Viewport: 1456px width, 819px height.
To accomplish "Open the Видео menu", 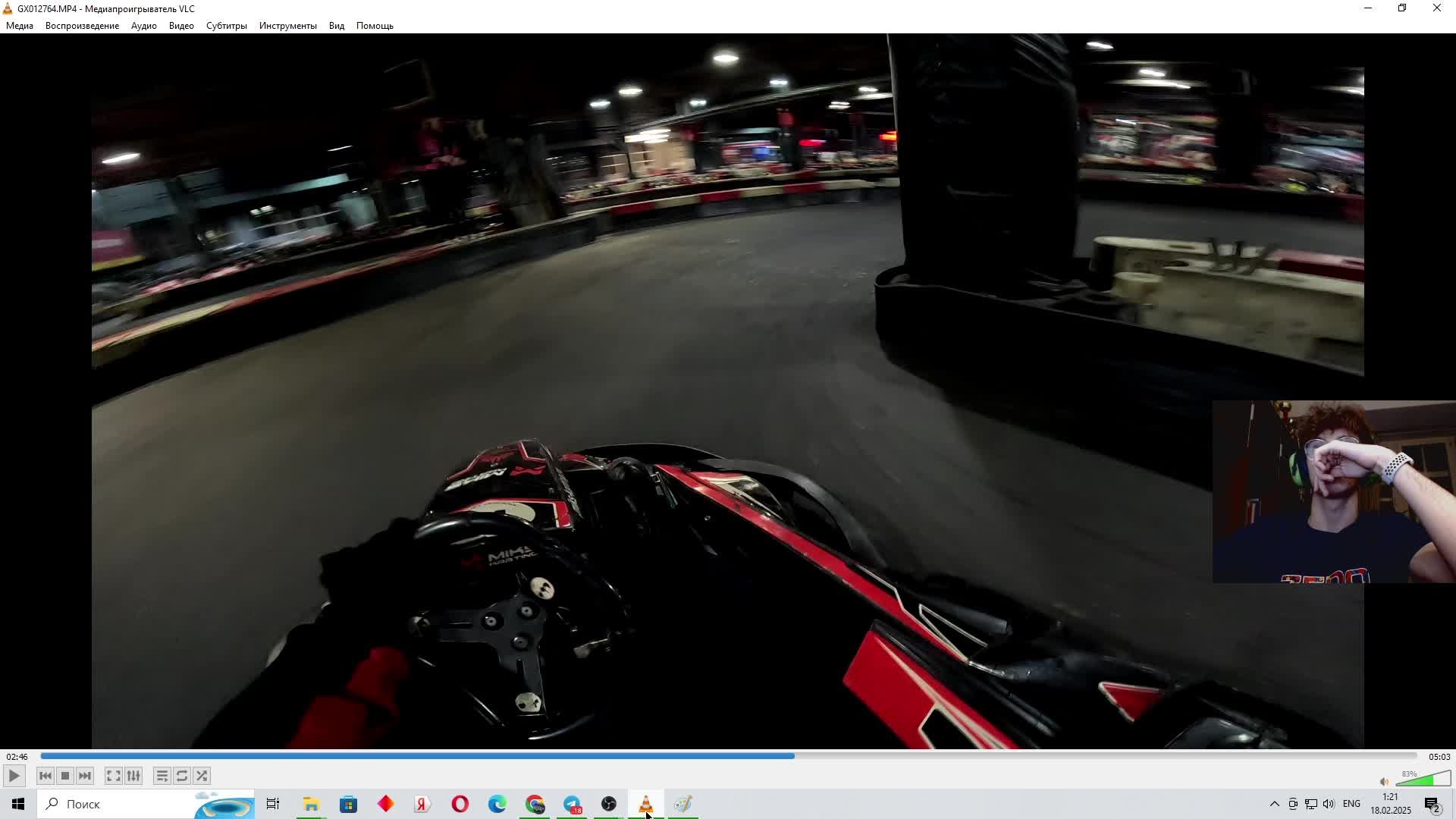I will click(x=181, y=26).
